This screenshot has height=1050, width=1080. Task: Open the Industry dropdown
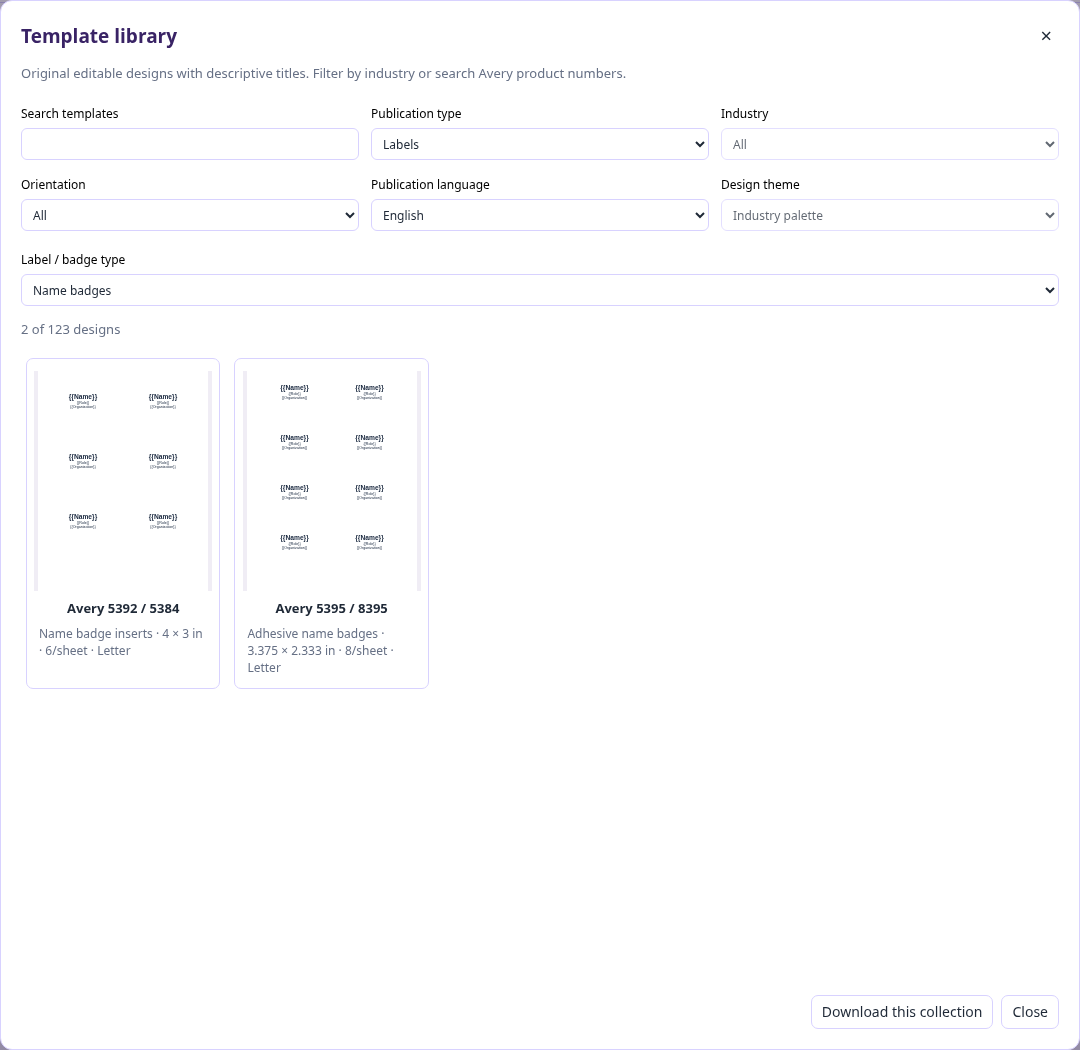(889, 144)
